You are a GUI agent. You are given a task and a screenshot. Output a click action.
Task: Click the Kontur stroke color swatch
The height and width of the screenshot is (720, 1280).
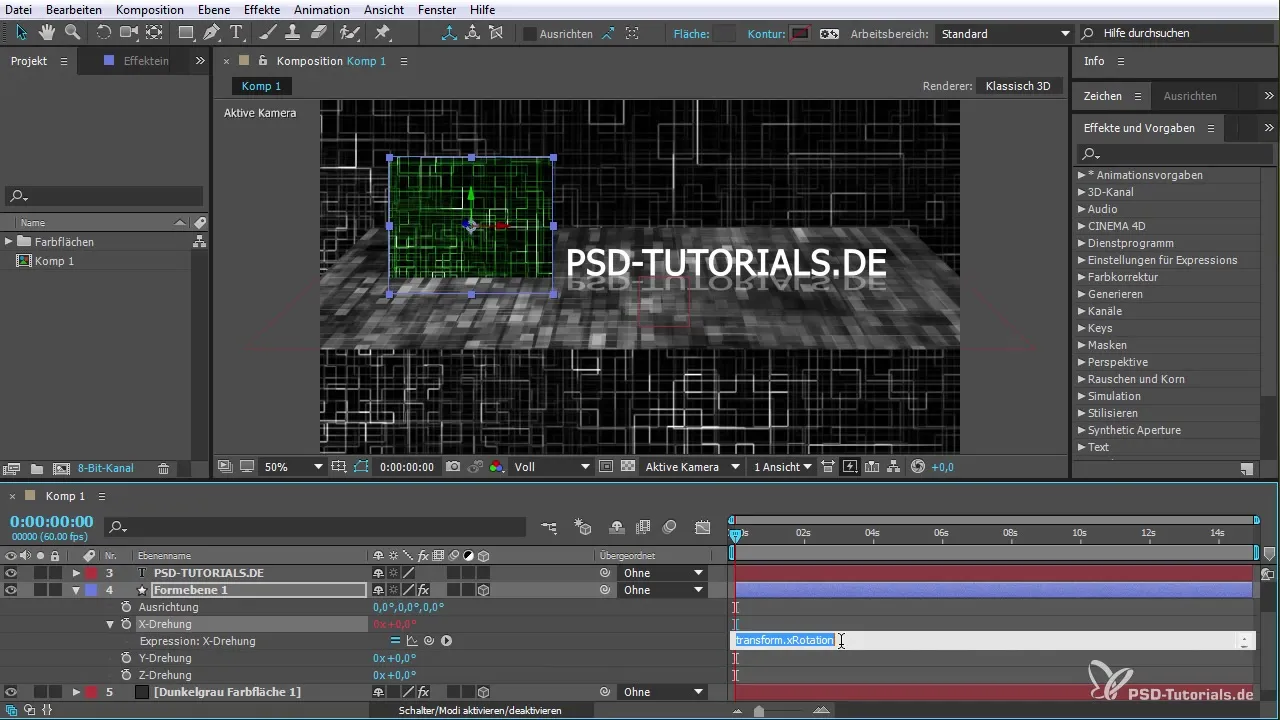coord(800,34)
